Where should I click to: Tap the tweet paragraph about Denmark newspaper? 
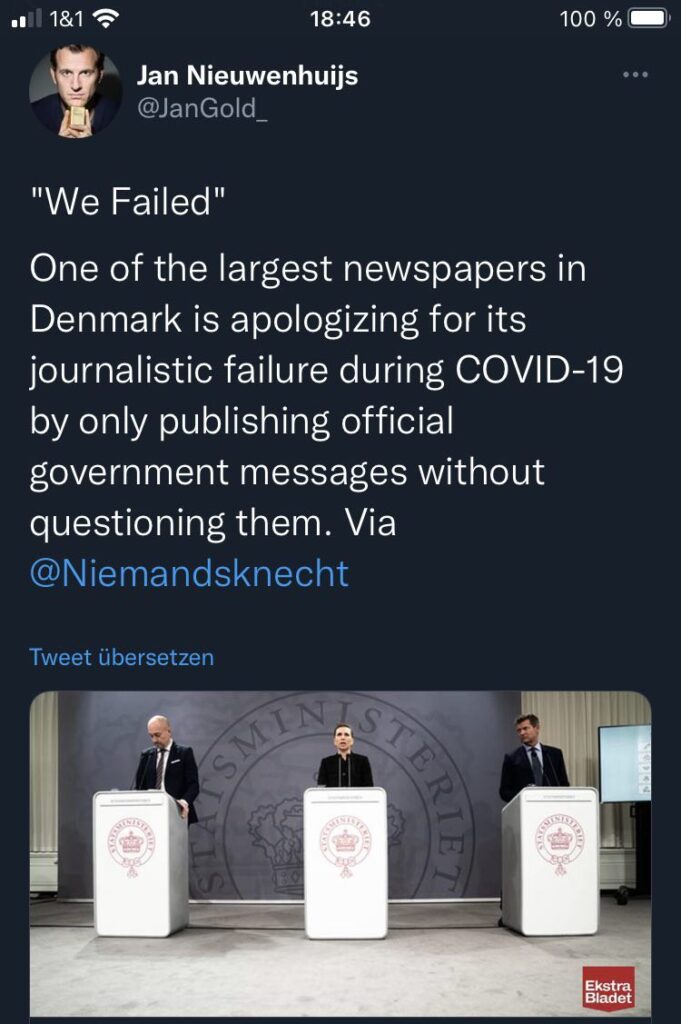coord(325,396)
